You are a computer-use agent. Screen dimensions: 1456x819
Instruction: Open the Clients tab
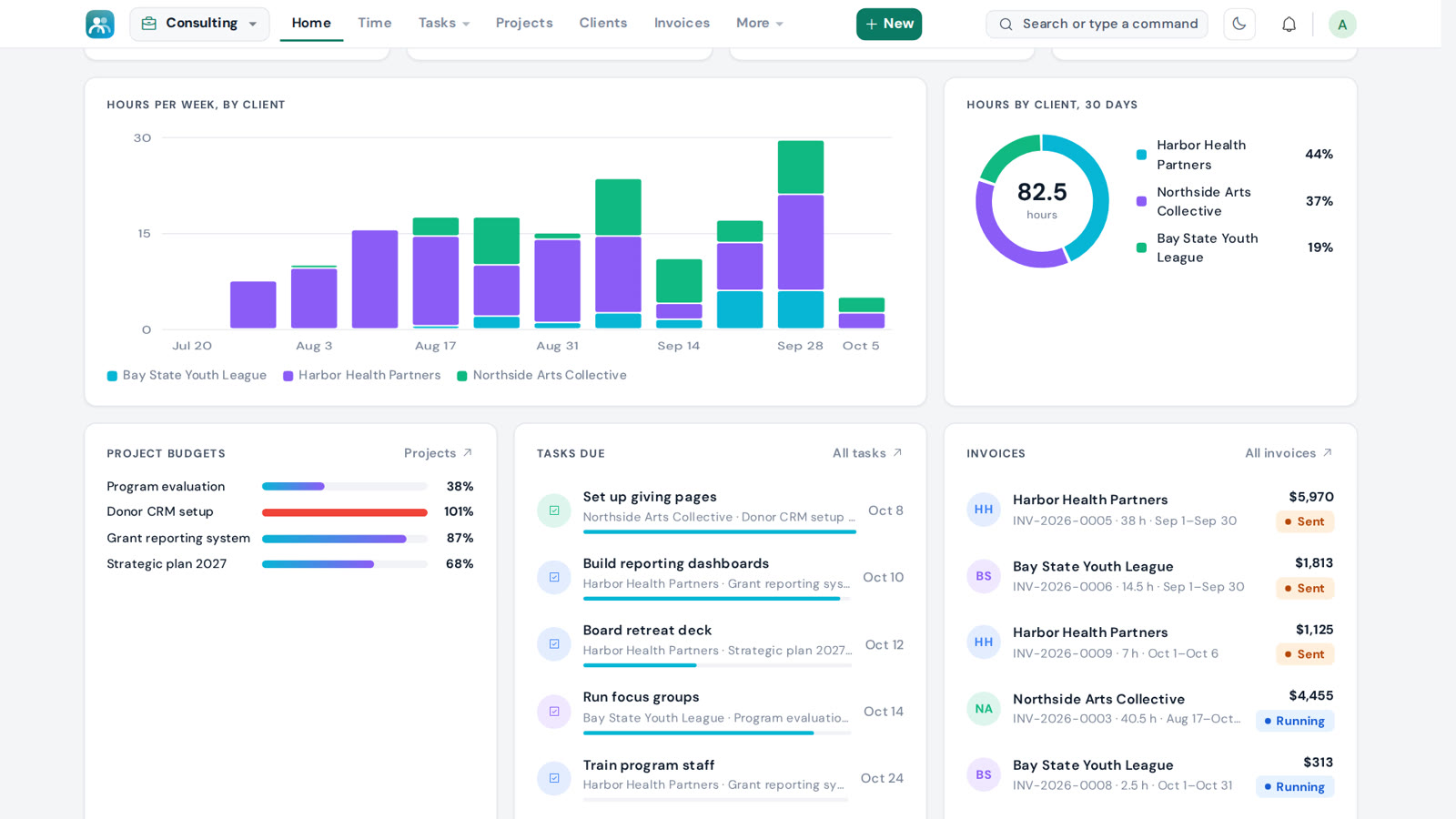[603, 24]
